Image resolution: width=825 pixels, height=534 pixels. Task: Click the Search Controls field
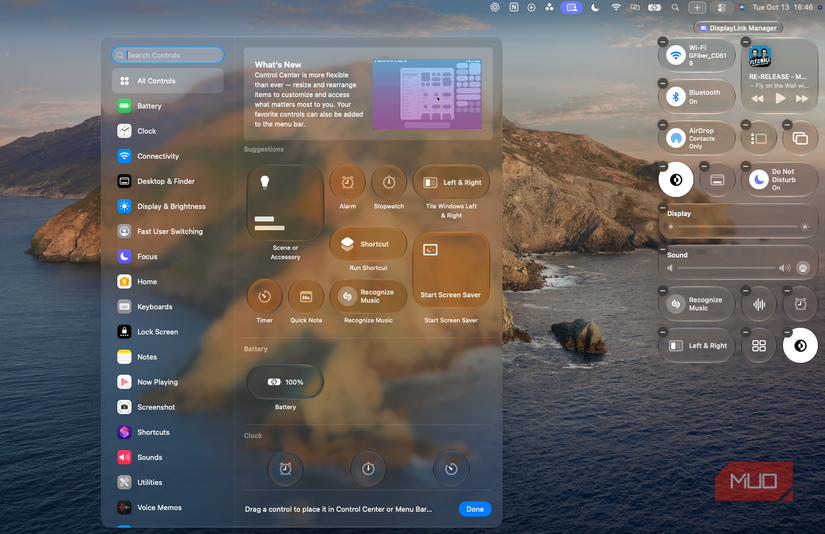pos(167,55)
